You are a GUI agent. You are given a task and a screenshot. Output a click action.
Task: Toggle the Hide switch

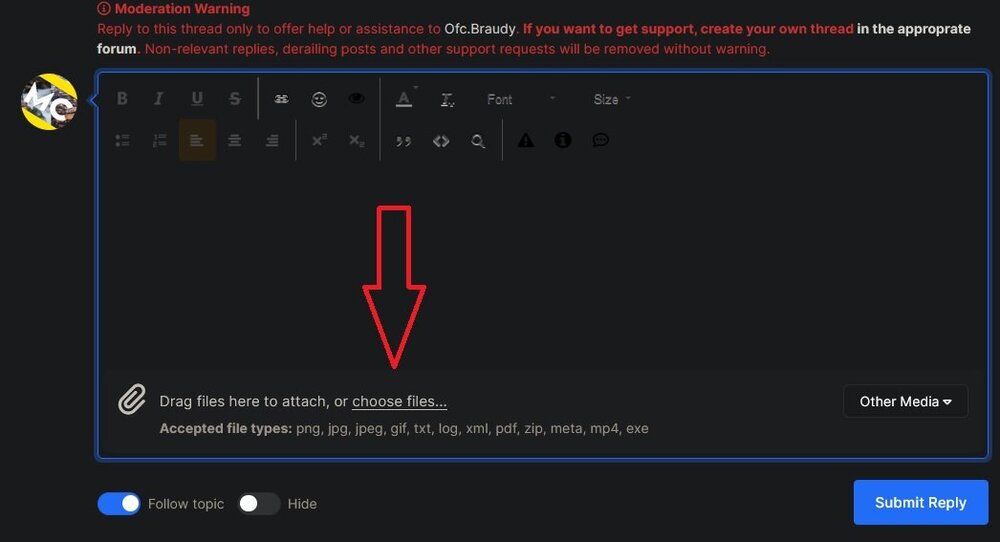point(259,504)
